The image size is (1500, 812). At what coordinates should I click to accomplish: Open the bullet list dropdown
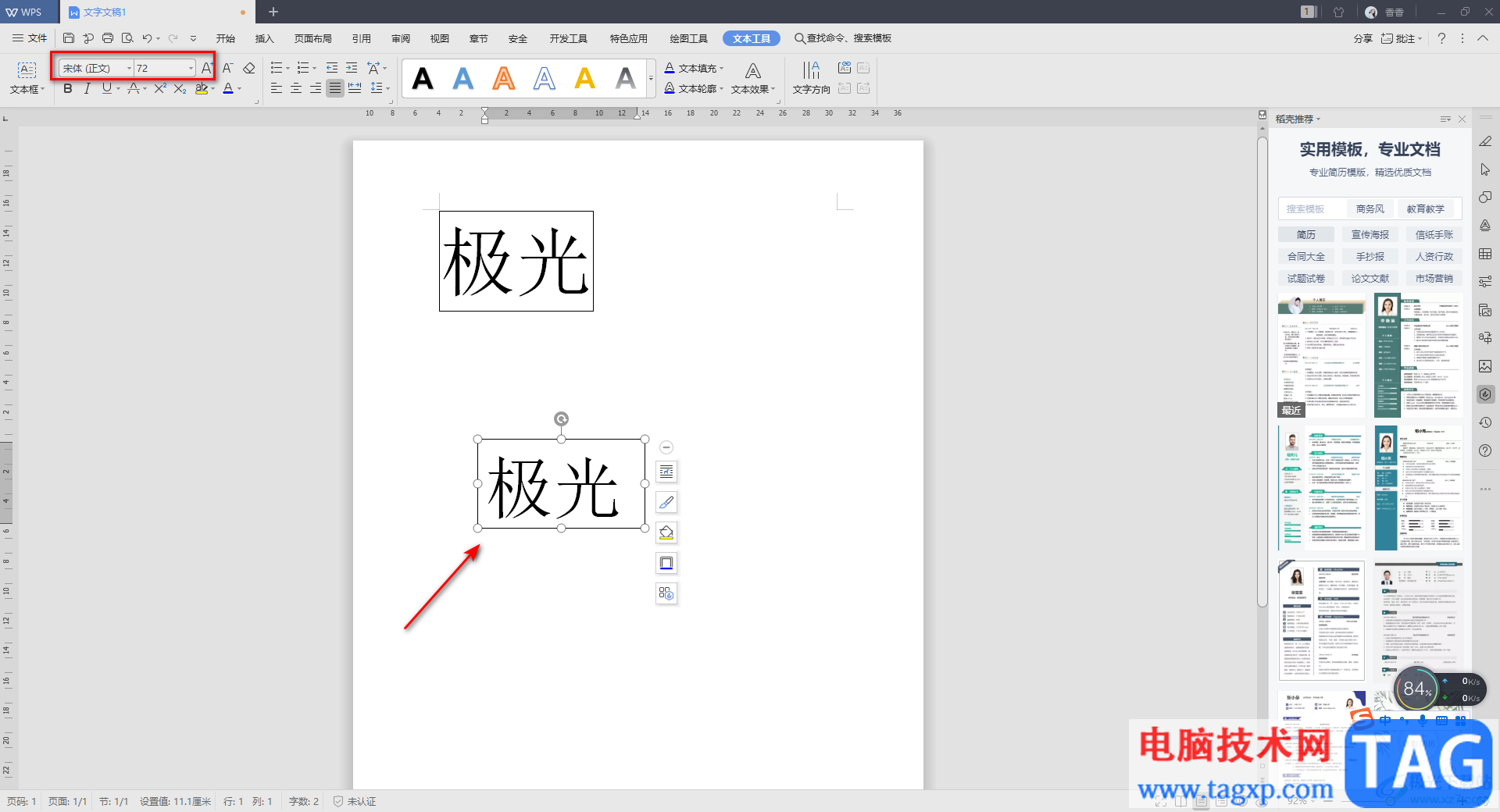pyautogui.click(x=287, y=68)
